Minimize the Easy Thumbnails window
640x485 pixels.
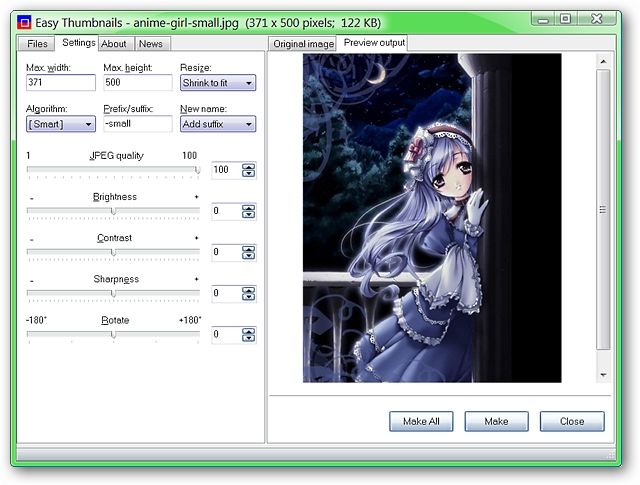(543, 19)
